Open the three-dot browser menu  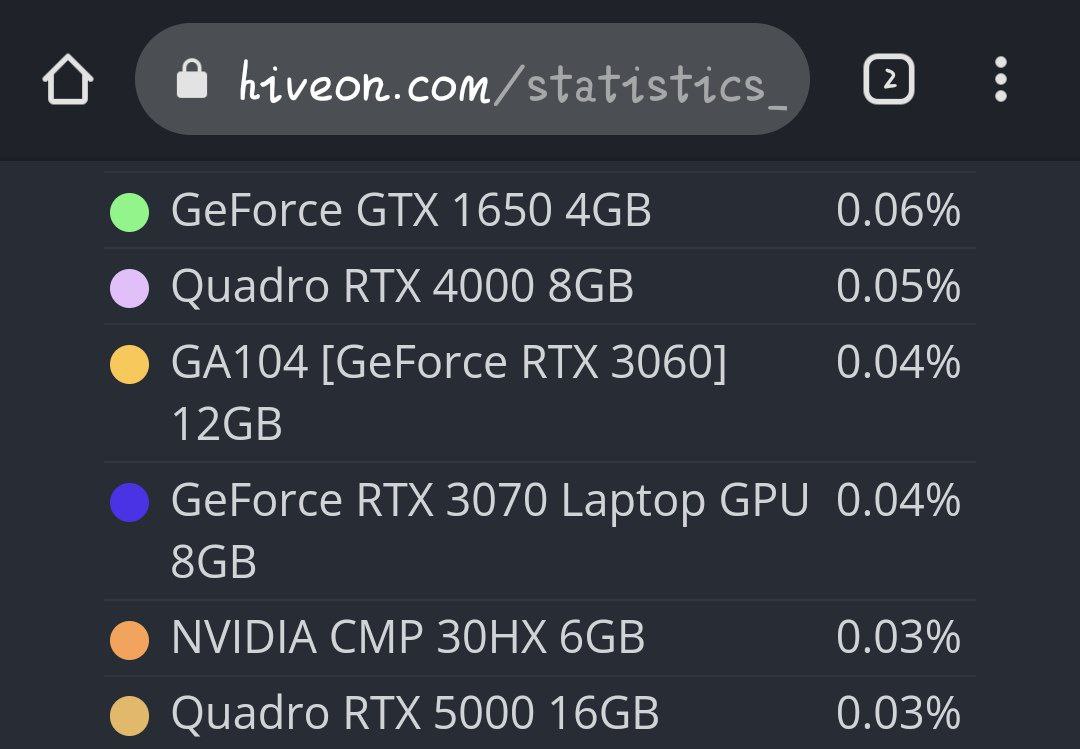pyautogui.click(x=1000, y=80)
